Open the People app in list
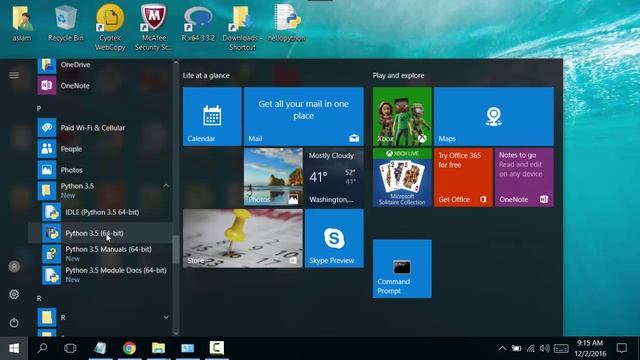Screen dimensions: 640x360 click(x=100, y=149)
